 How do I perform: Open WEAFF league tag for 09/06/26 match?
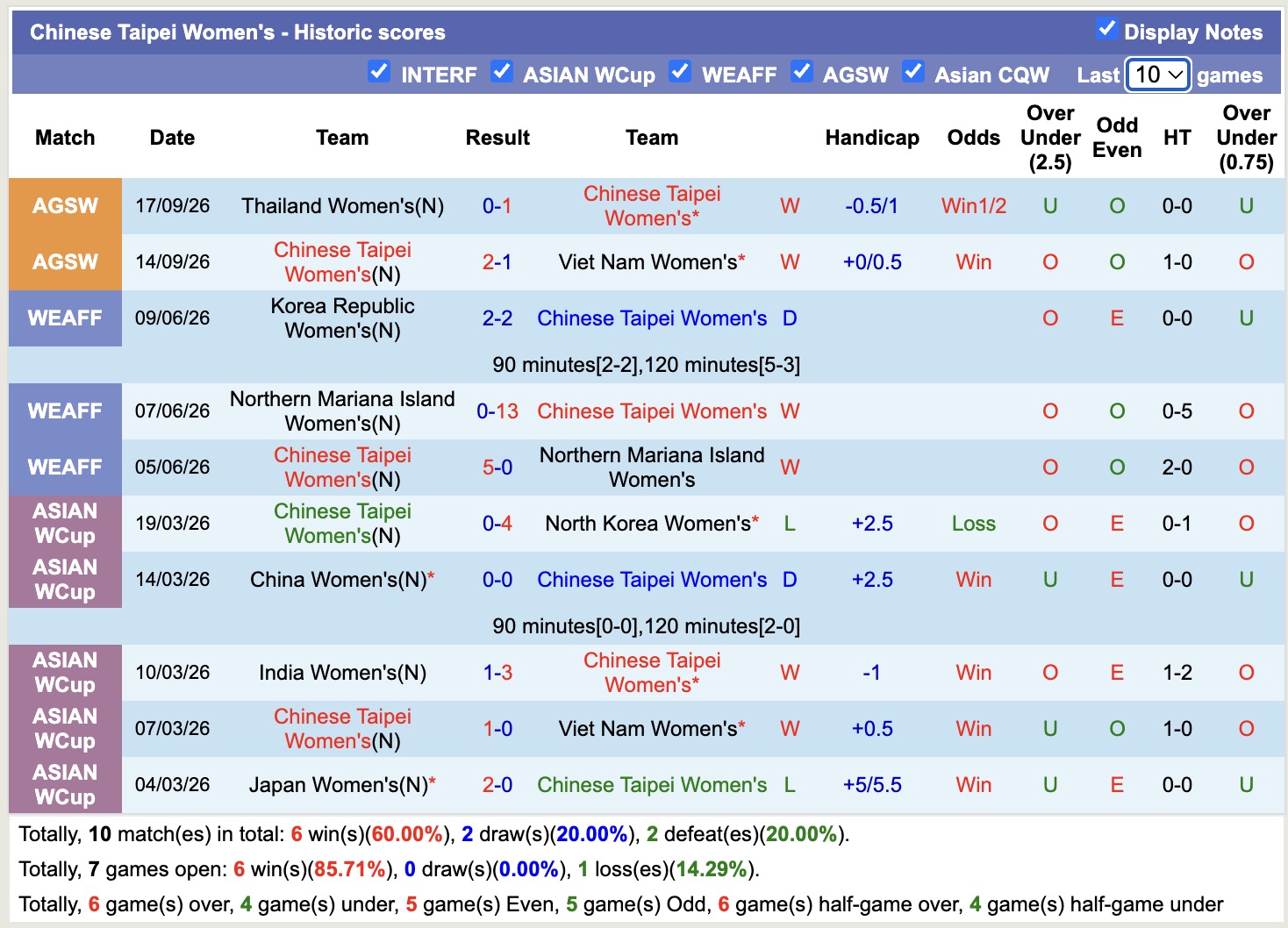click(65, 318)
